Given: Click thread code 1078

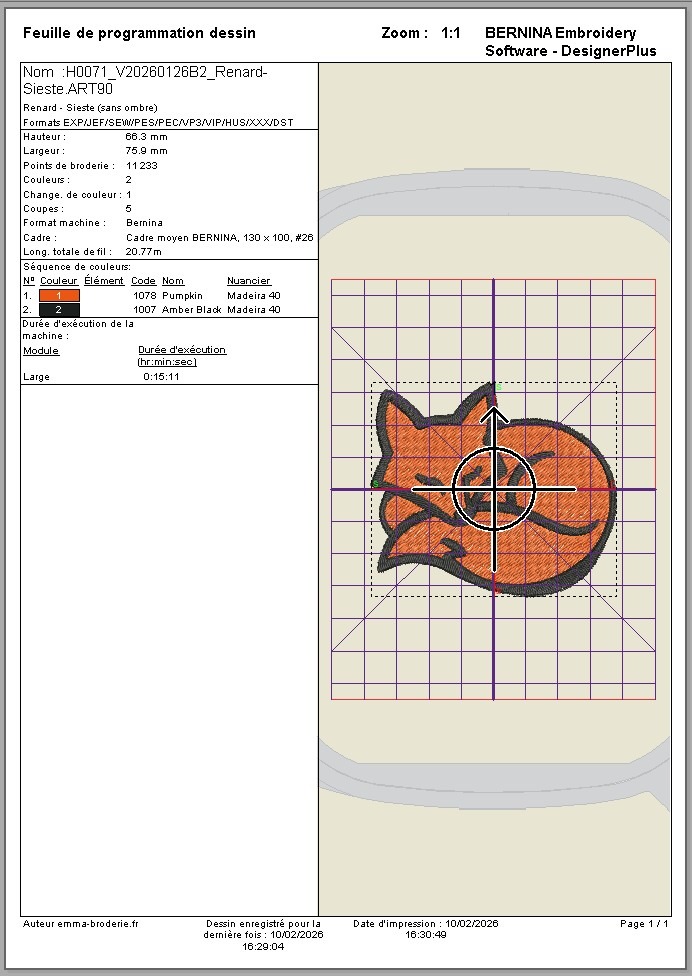Looking at the screenshot, I should coord(144,296).
